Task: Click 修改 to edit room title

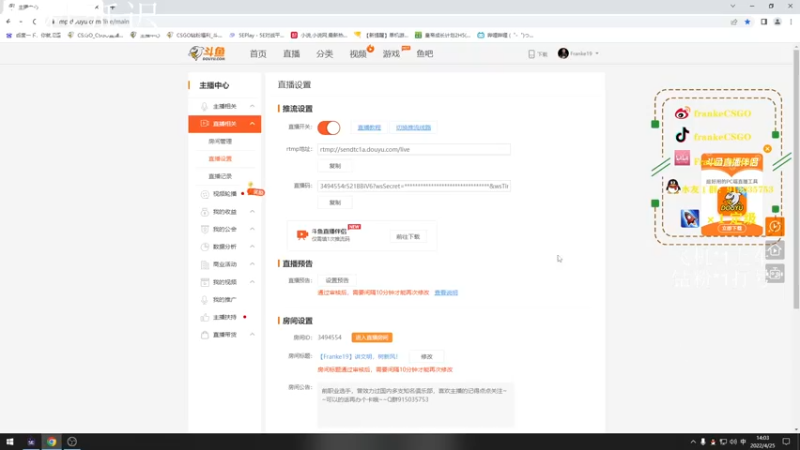Action: point(427,357)
